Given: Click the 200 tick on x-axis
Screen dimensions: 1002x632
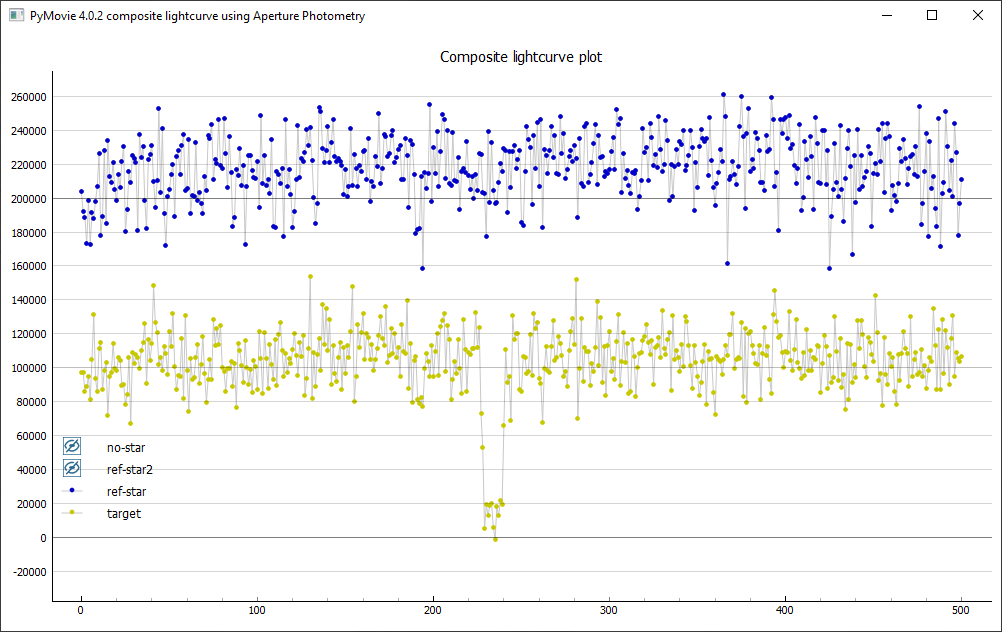Looking at the screenshot, I should (x=433, y=611).
